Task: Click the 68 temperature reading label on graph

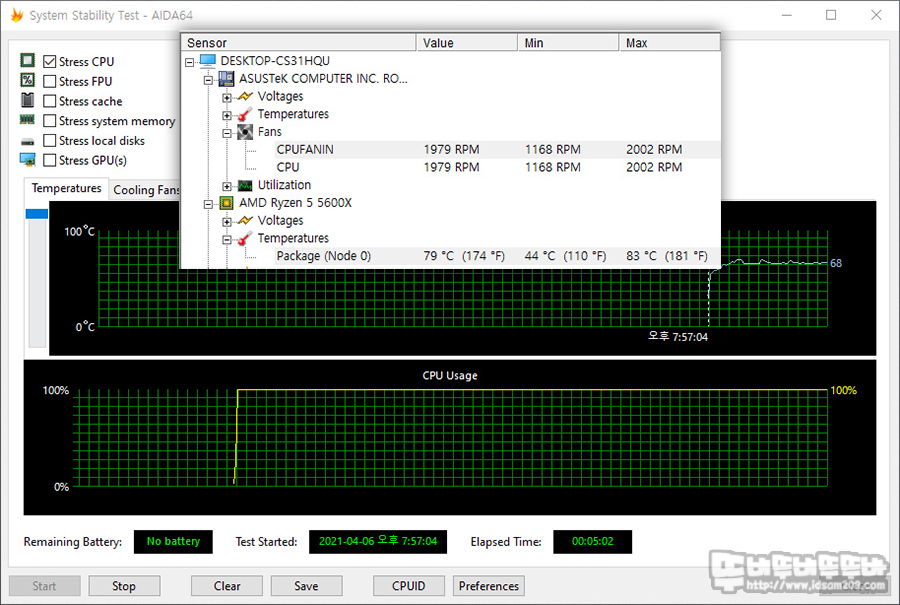Action: point(836,263)
